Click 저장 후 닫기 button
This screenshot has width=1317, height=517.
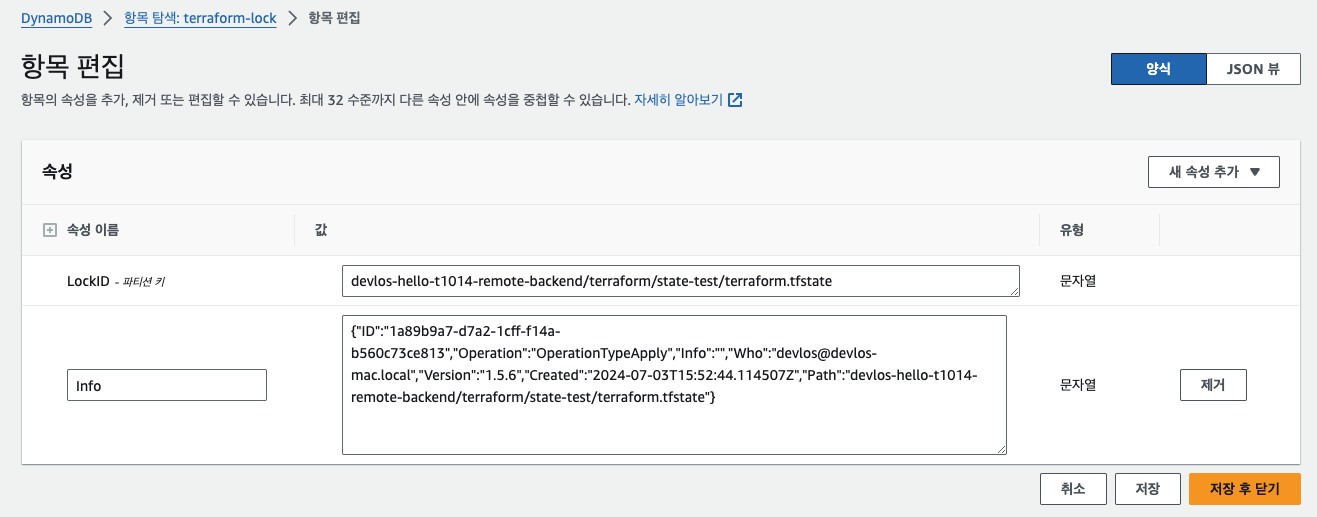click(1244, 489)
